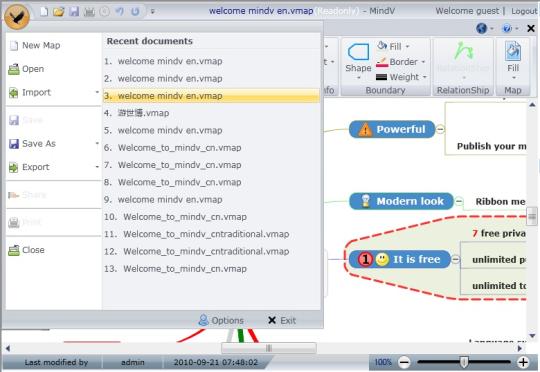
Task: Open recent document 10 Welcome_to_mindv_cn.vmap
Action: [x=211, y=217]
